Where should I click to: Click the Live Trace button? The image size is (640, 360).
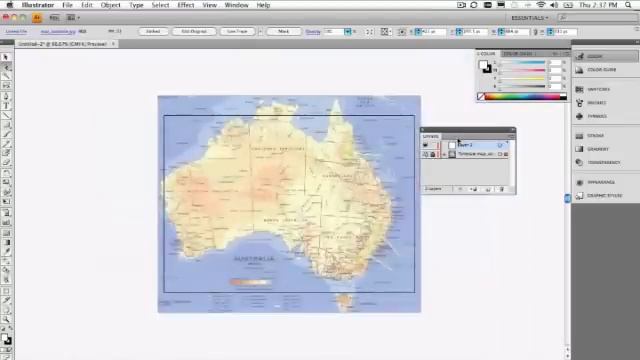pyautogui.click(x=238, y=31)
